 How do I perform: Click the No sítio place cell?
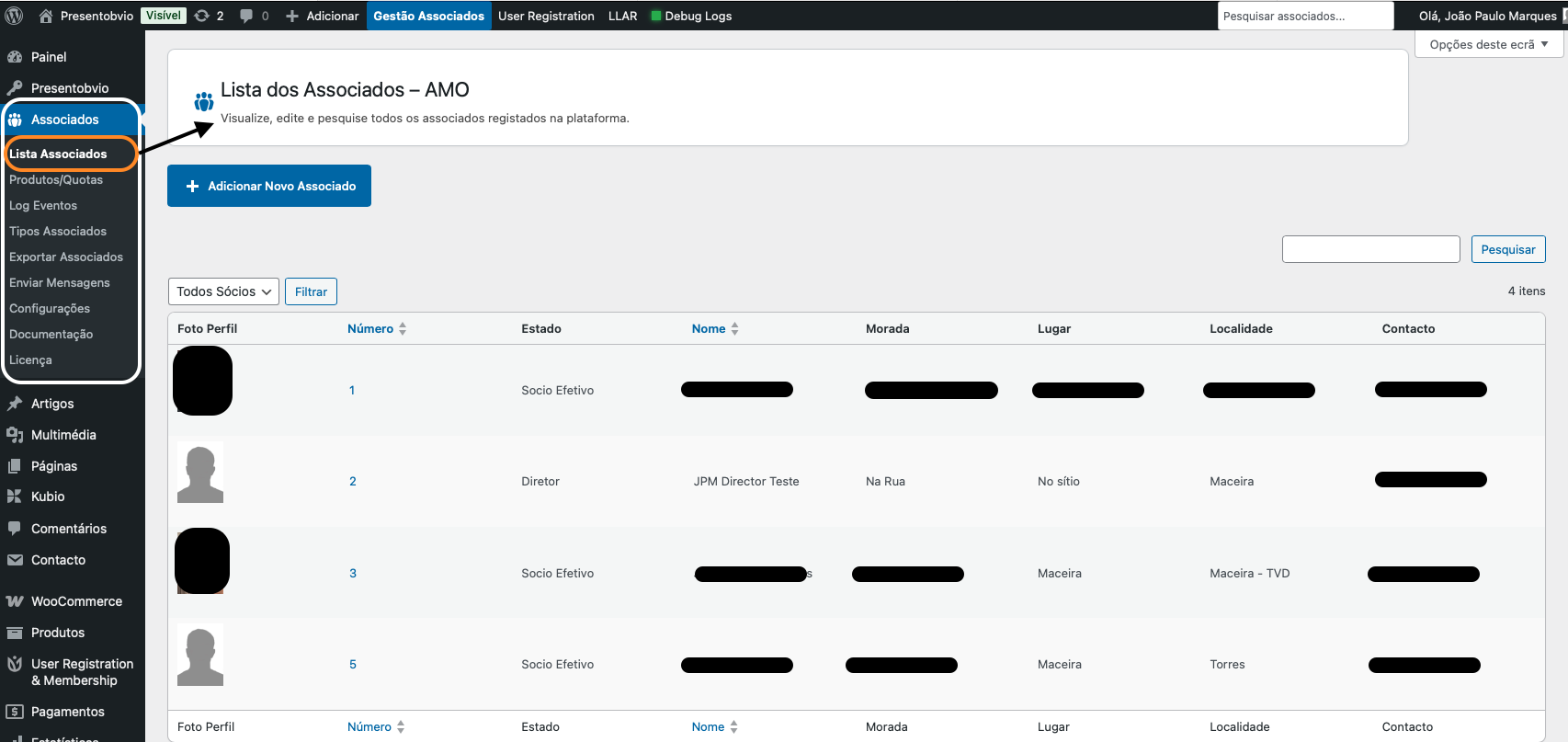click(x=1059, y=481)
